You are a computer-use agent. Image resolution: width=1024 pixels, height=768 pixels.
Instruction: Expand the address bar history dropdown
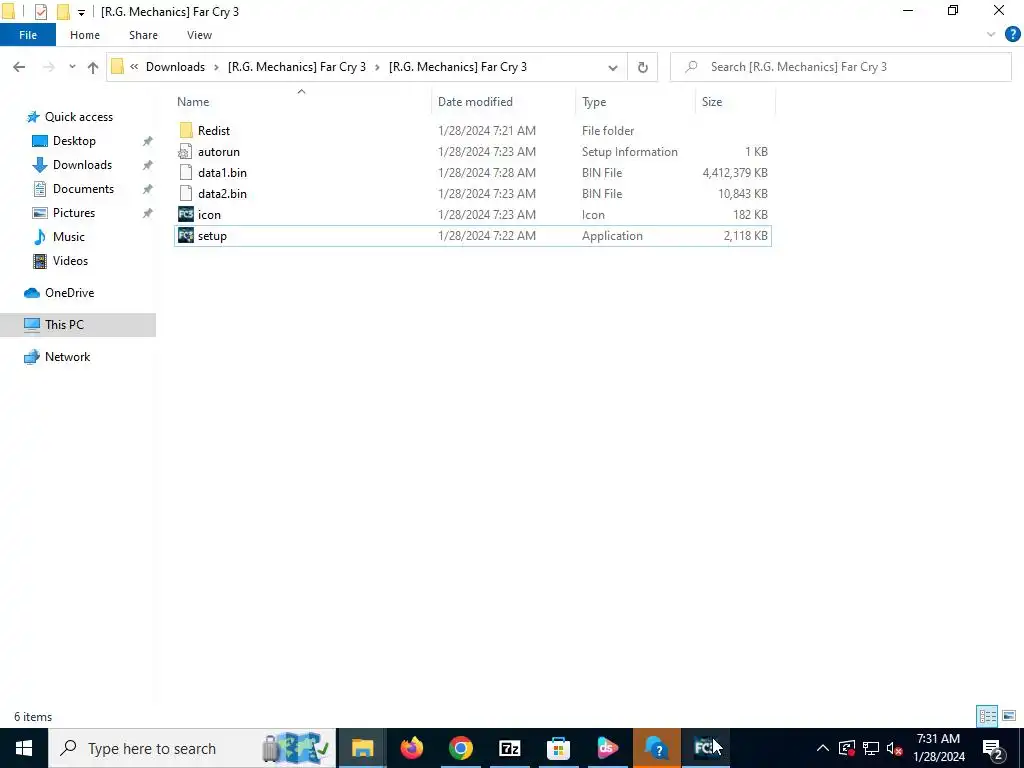click(613, 67)
